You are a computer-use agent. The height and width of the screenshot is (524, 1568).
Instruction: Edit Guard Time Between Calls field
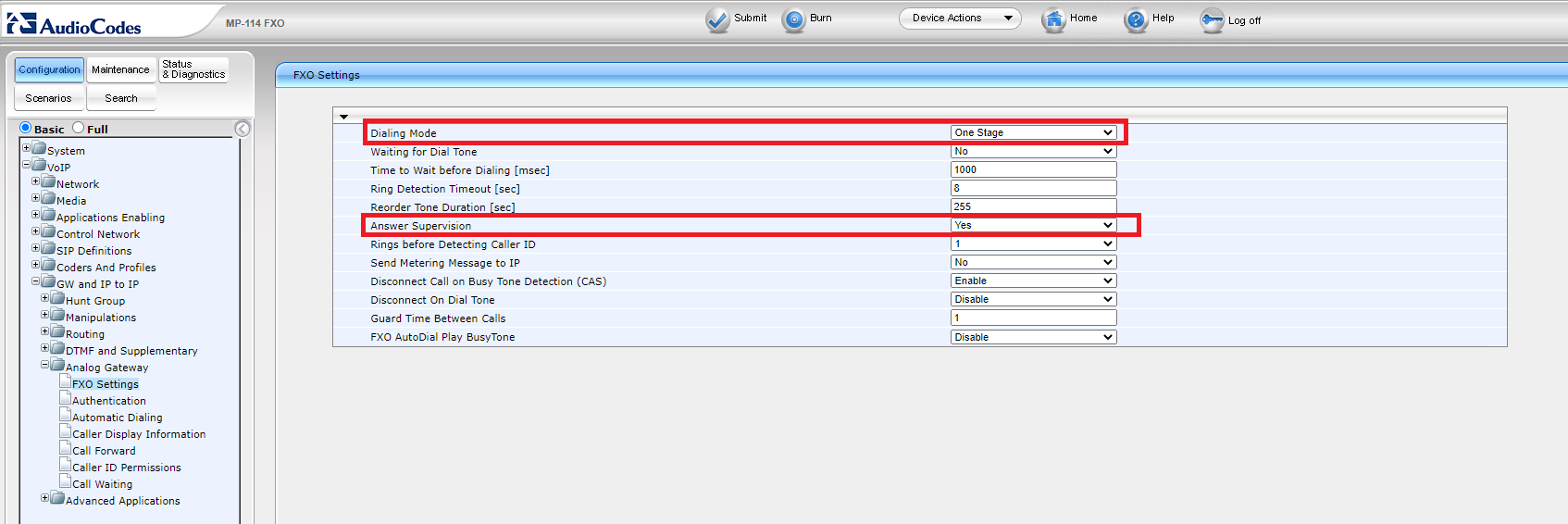tap(1033, 318)
